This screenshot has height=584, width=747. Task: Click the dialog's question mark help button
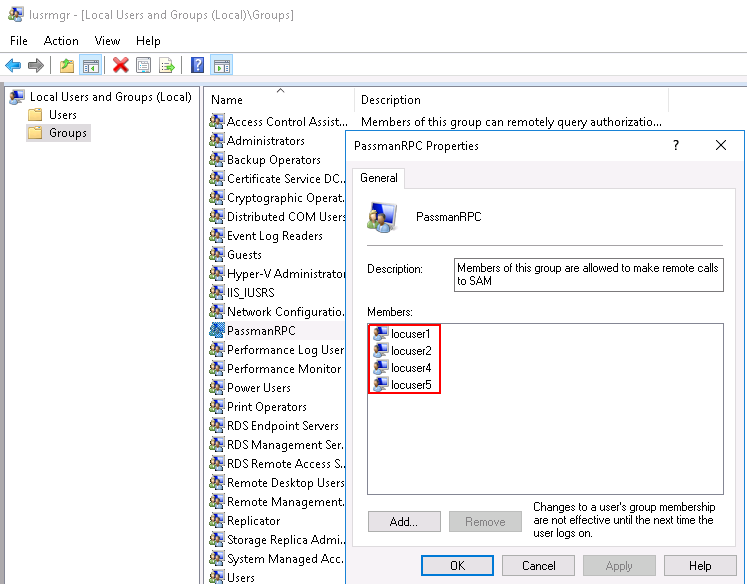tap(676, 145)
